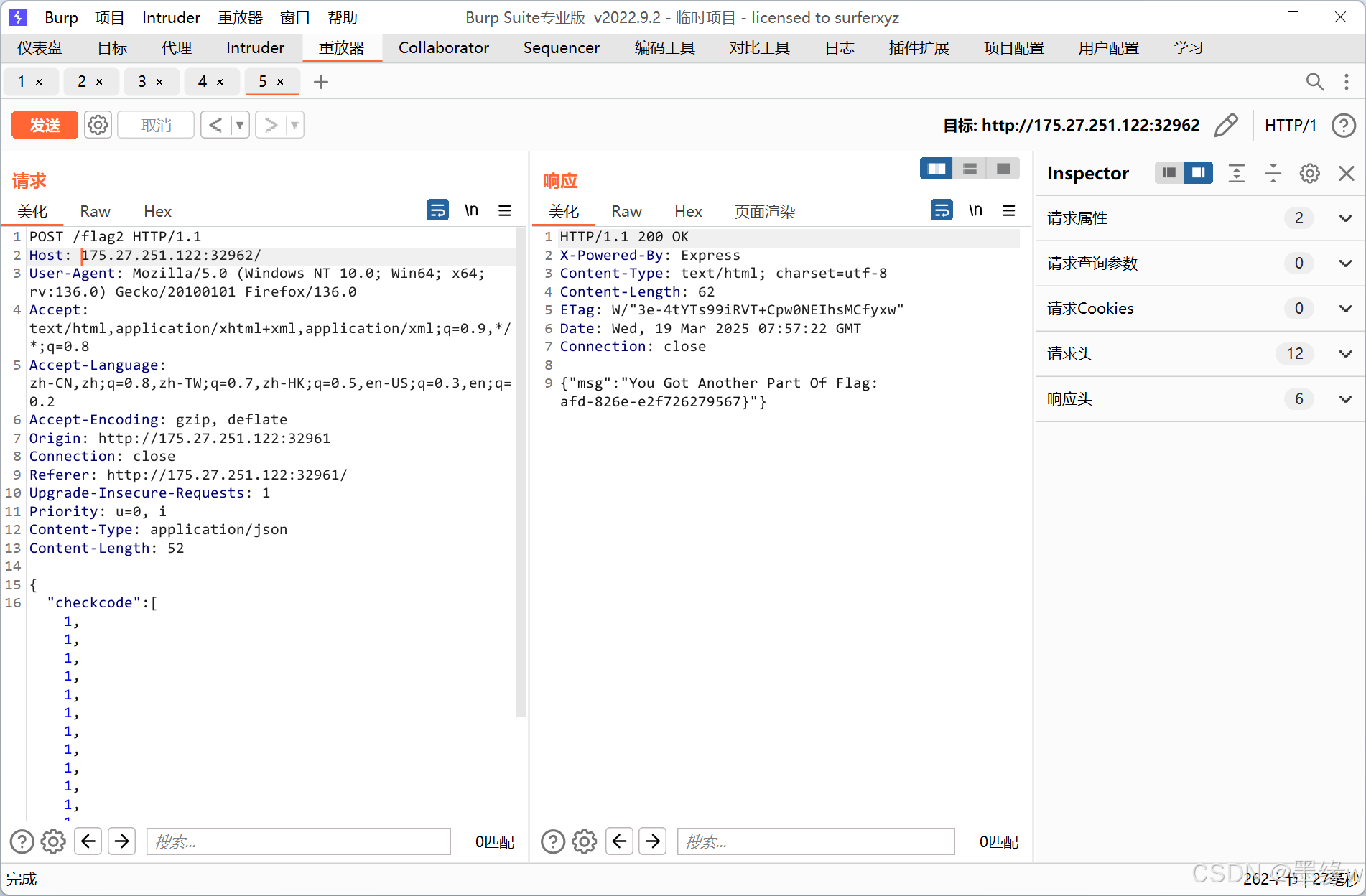Open request panel hamburger menu

[505, 210]
